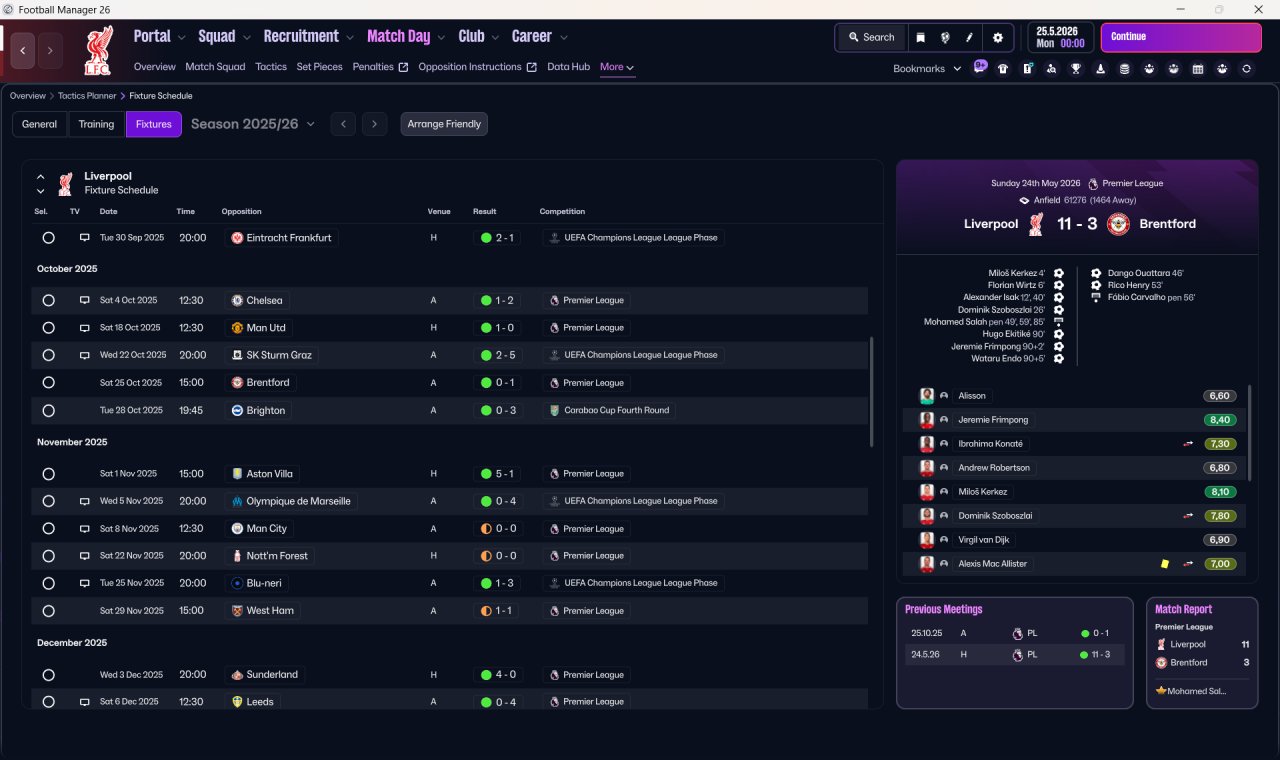Viewport: 1280px width, 760px height.
Task: Click the Arrange Friendly button
Action: [x=444, y=124]
